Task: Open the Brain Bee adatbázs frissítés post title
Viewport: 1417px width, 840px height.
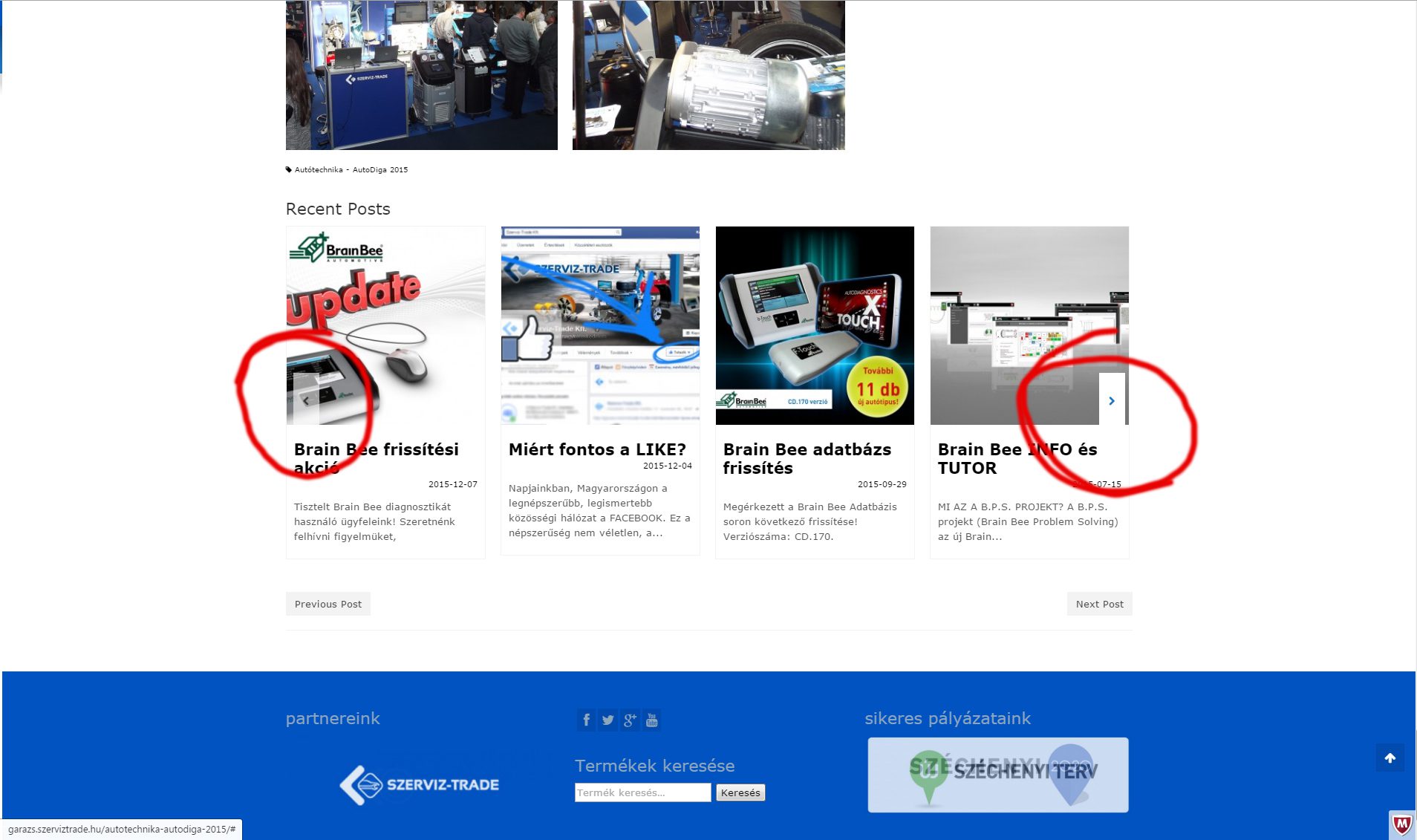Action: tap(807, 458)
